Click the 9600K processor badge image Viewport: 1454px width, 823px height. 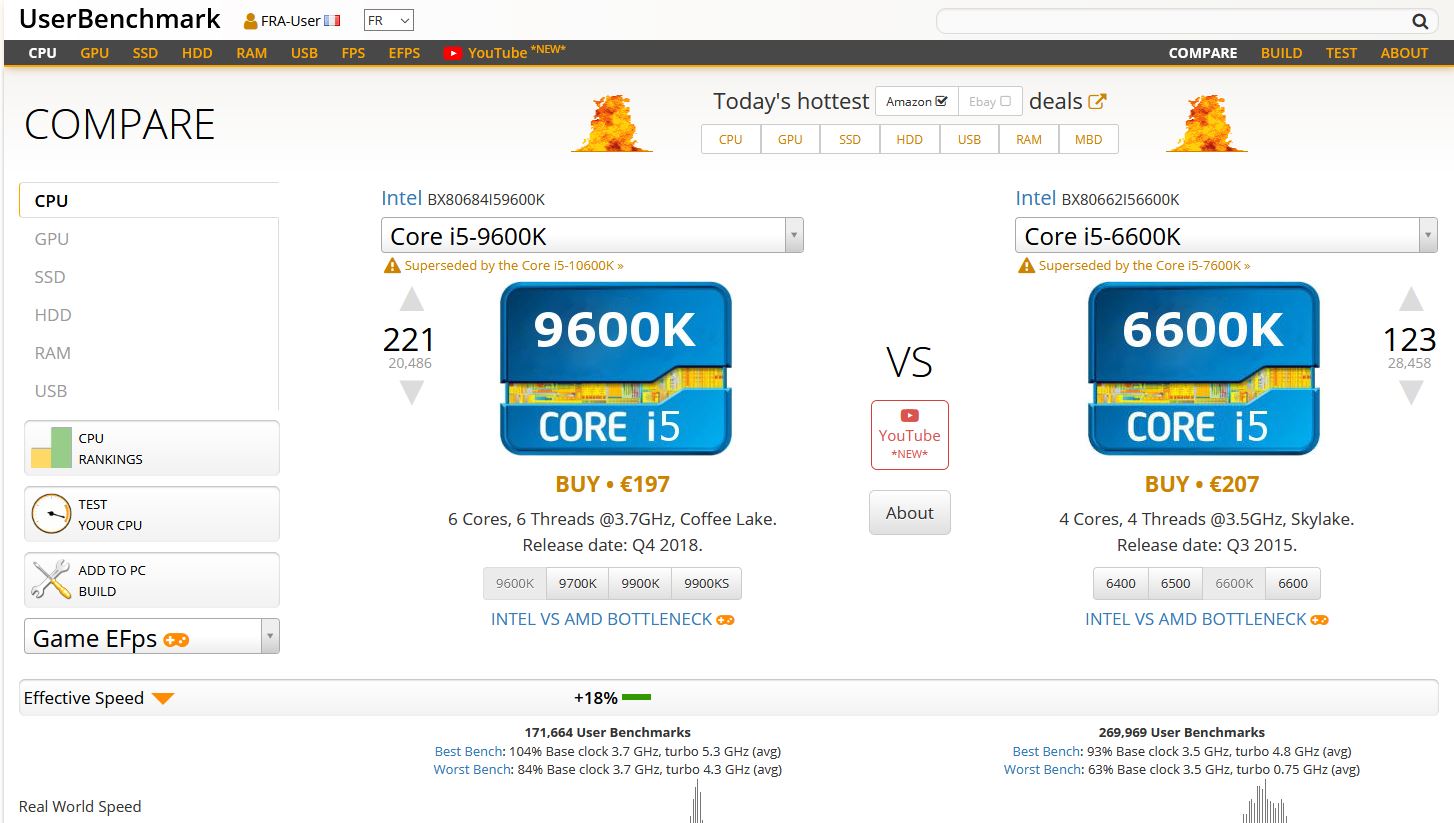(x=615, y=368)
